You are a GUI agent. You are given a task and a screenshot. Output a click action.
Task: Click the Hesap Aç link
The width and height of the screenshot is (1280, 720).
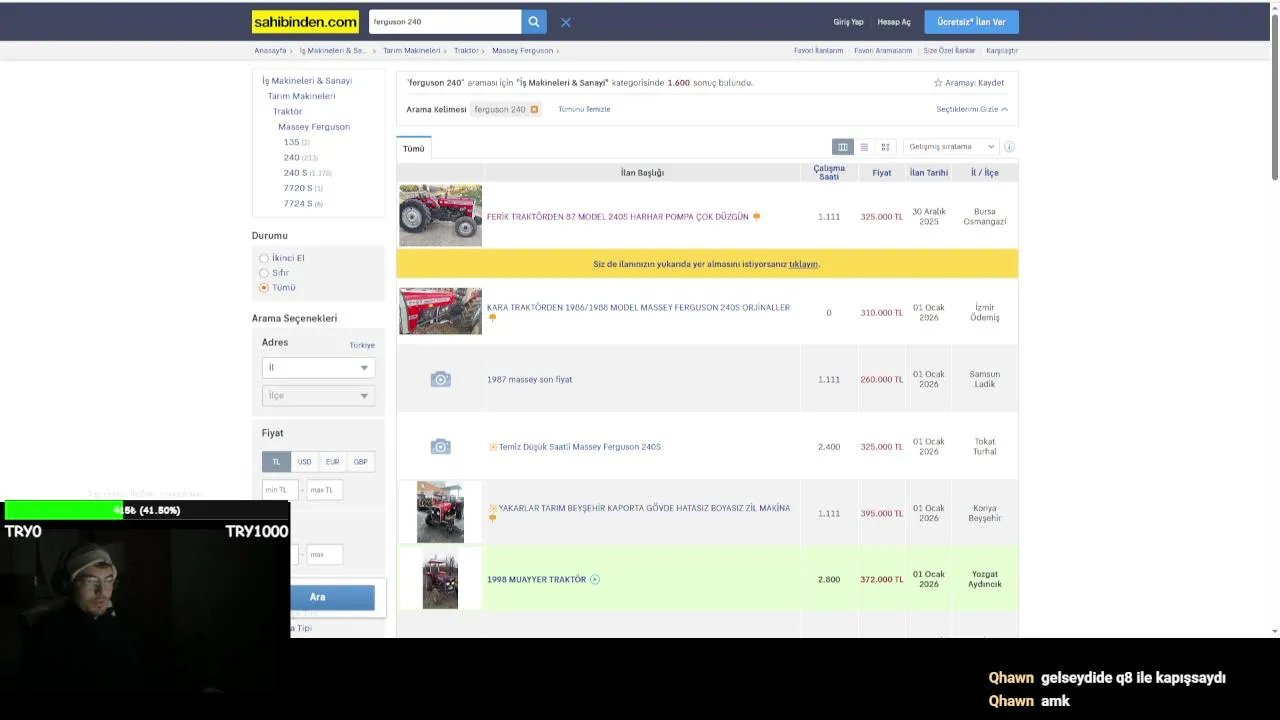click(x=894, y=22)
